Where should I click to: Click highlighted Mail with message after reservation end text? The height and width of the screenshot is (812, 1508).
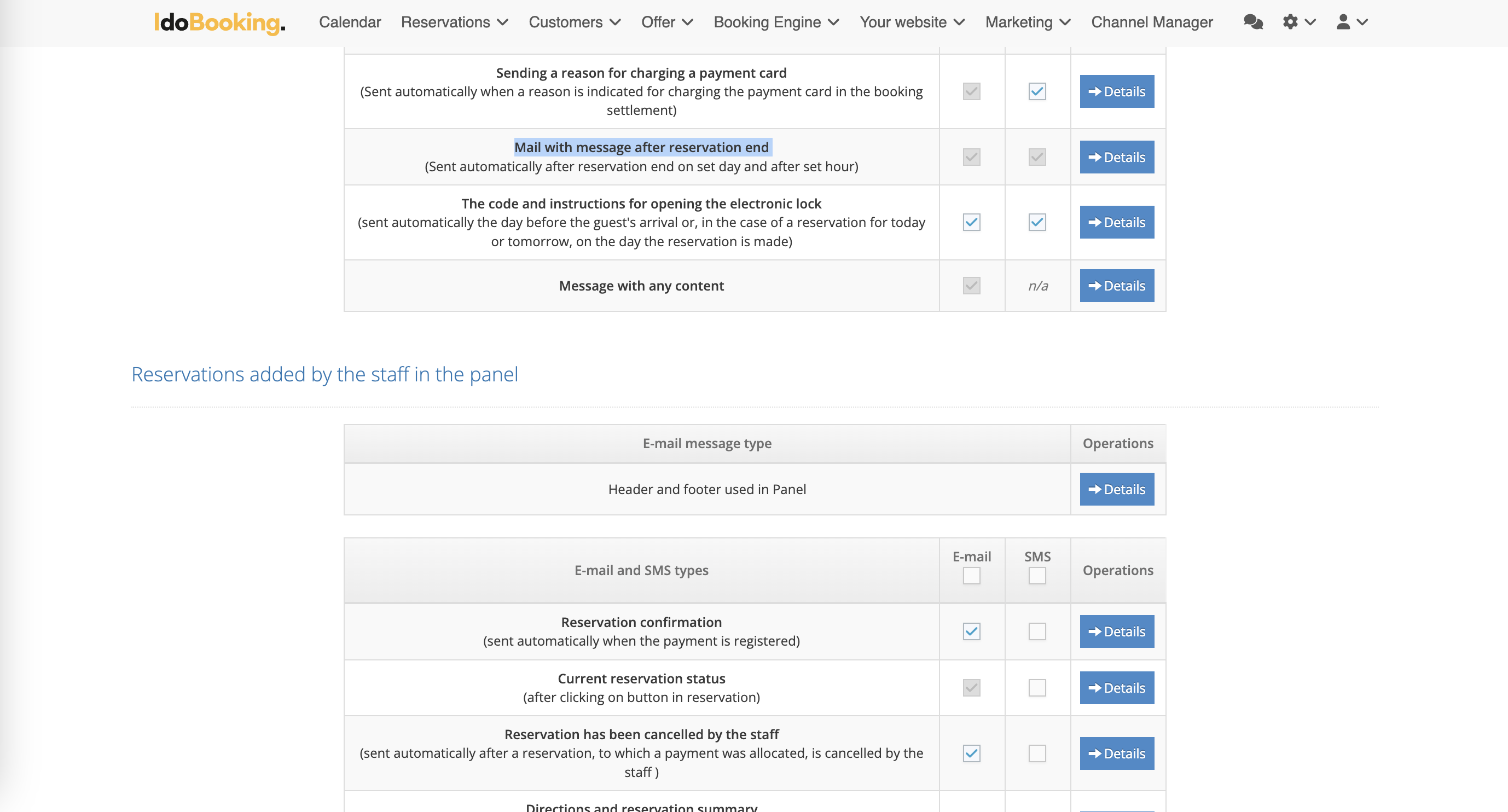point(641,147)
